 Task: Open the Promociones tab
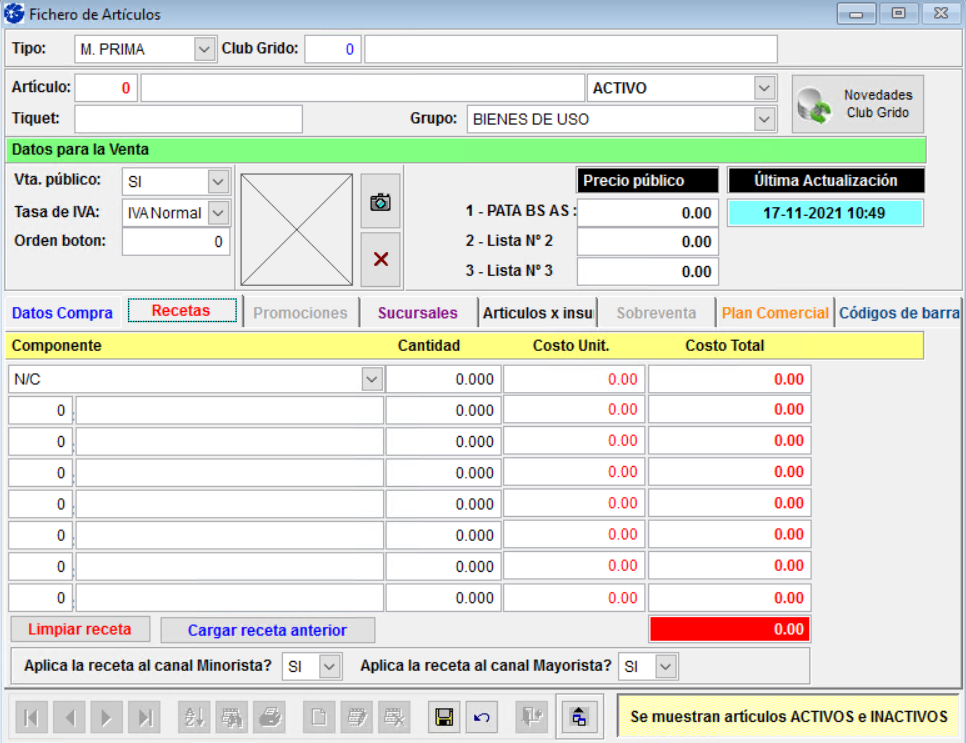coord(301,313)
